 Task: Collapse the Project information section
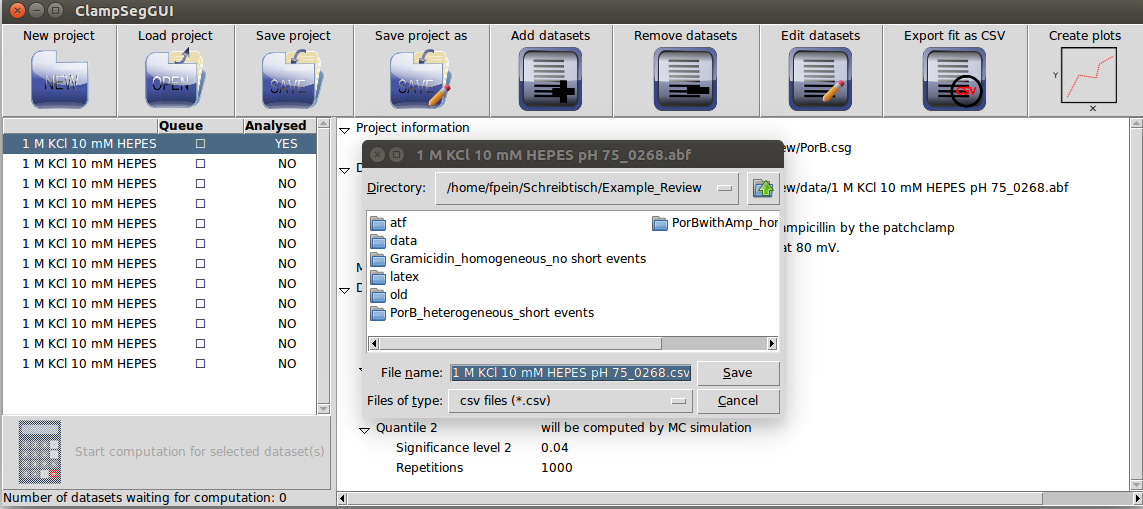tap(345, 129)
